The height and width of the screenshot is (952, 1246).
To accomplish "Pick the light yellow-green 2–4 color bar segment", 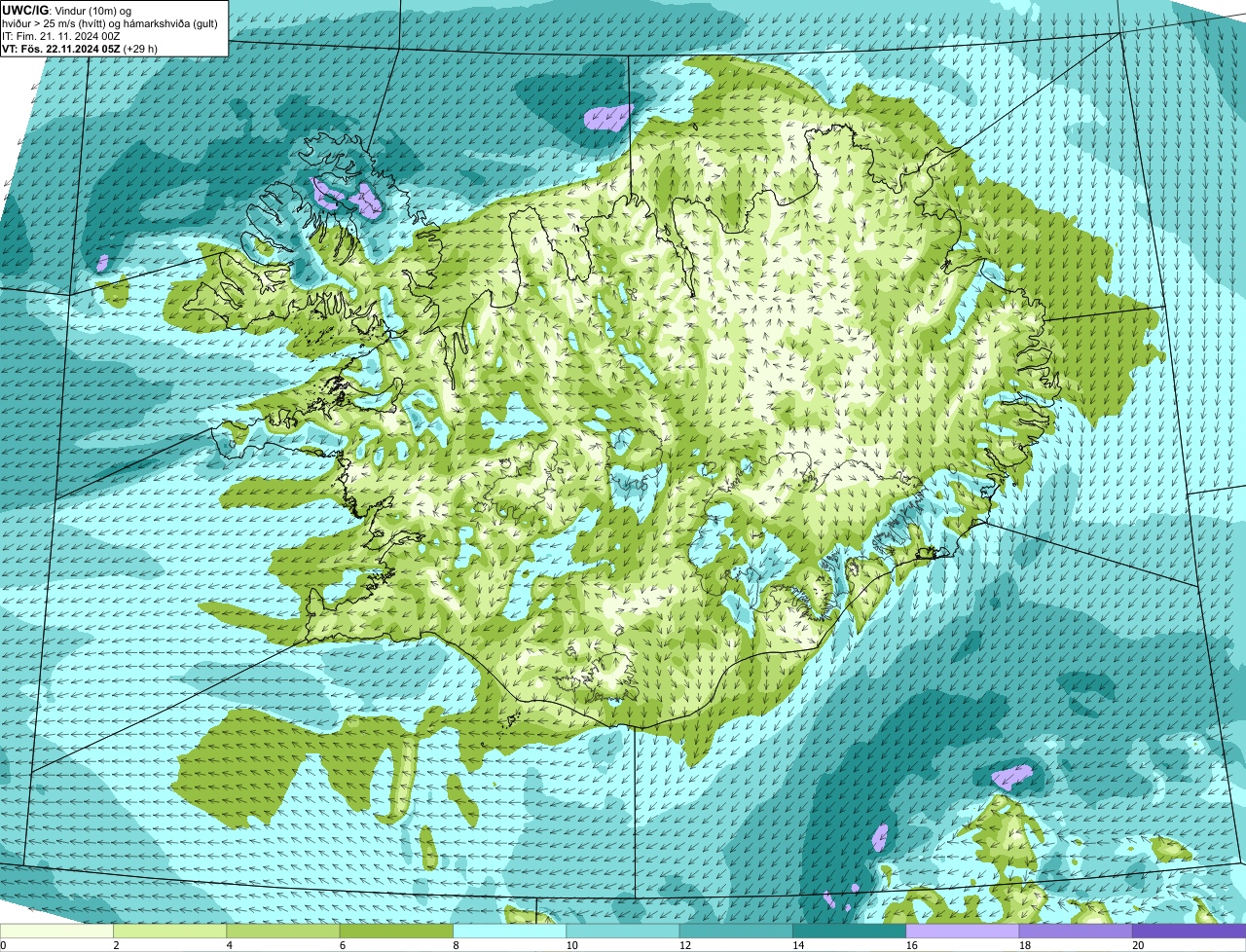I will [x=170, y=931].
